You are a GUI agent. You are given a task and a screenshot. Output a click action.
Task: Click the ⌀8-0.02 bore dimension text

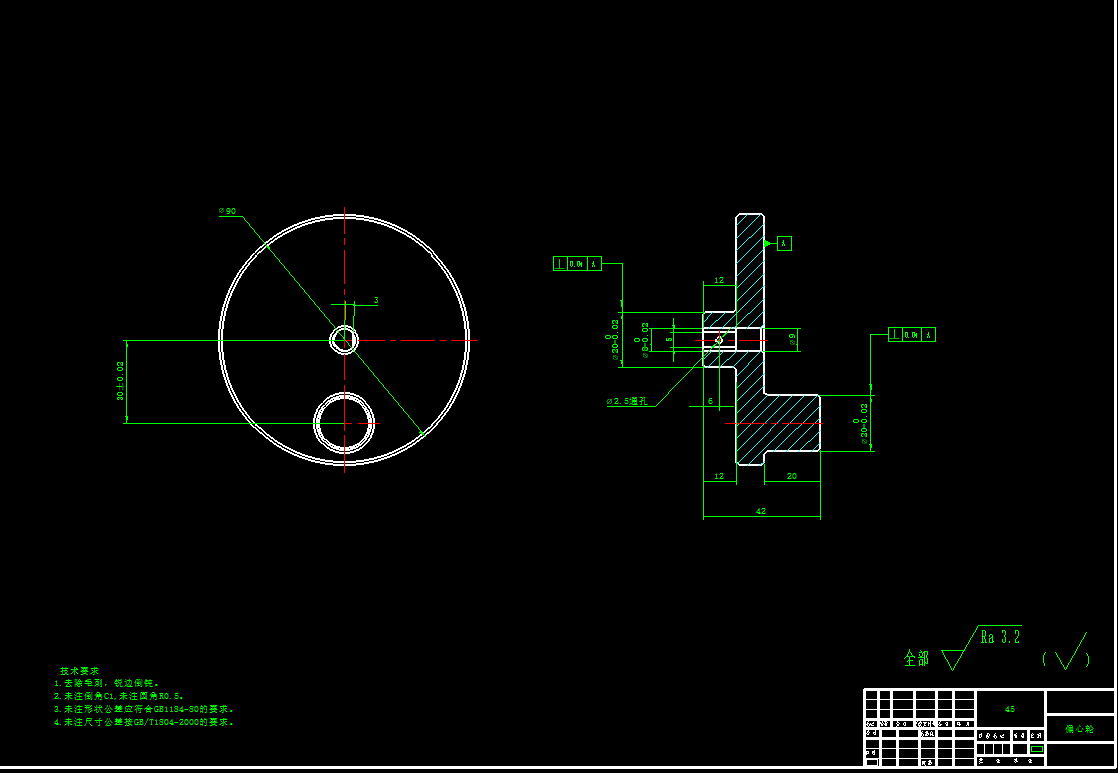point(642,340)
